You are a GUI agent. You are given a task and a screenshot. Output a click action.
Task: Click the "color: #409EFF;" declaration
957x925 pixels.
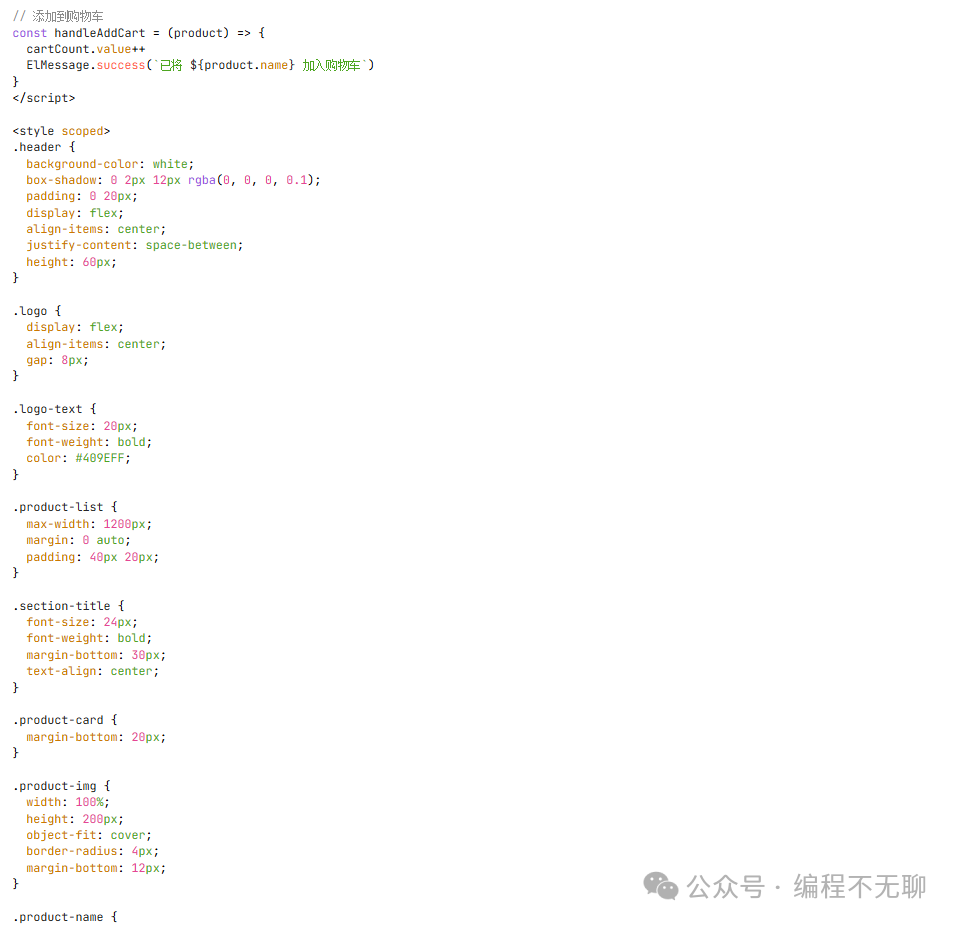click(x=78, y=458)
